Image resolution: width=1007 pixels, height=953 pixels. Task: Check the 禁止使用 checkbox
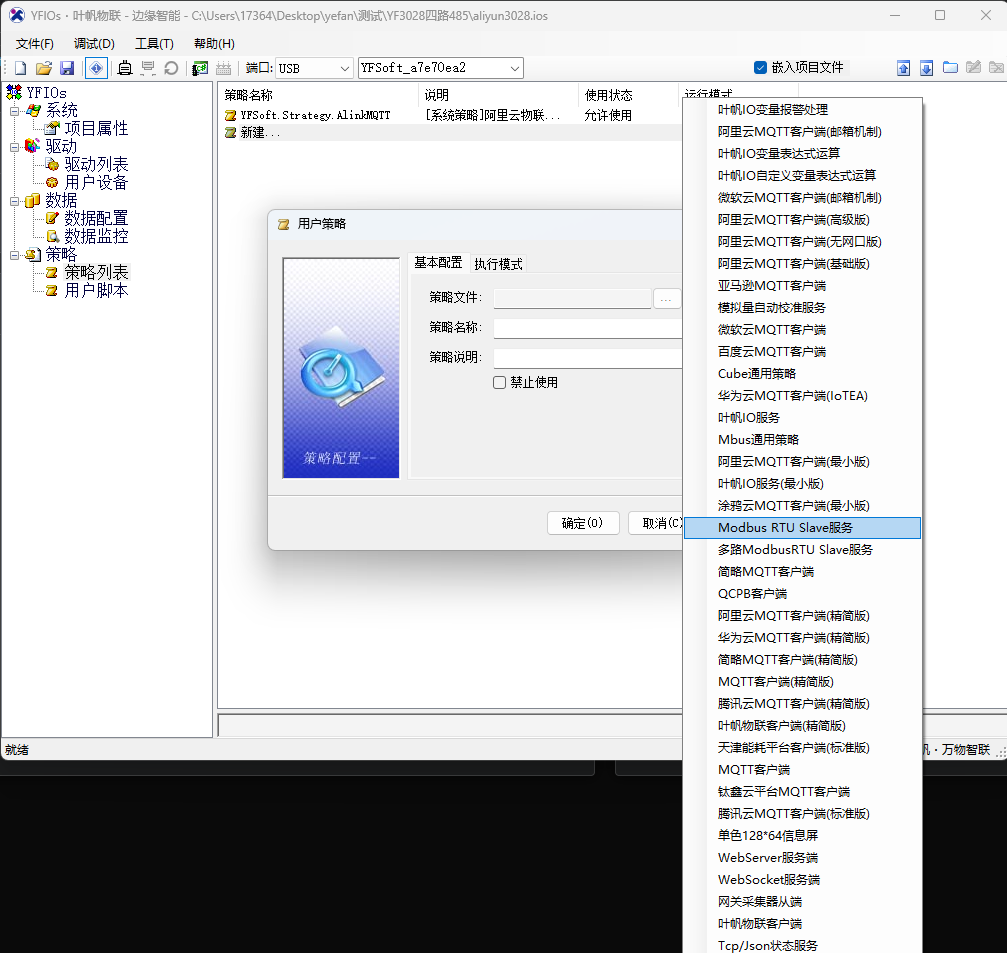[500, 382]
